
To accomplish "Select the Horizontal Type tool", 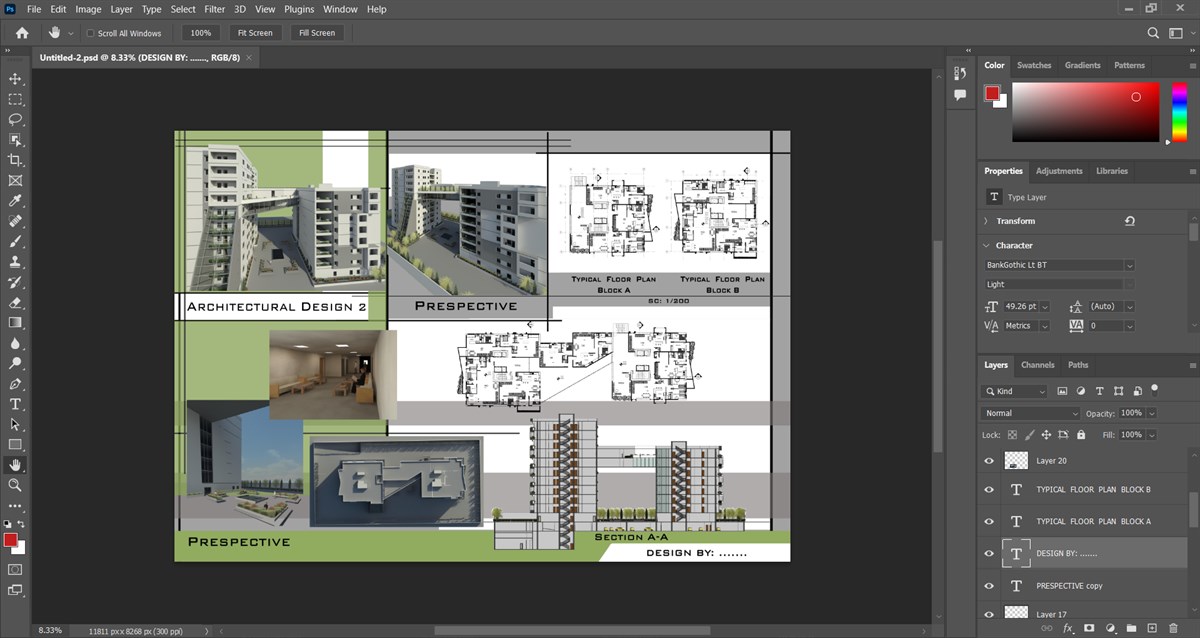I will coord(15,404).
